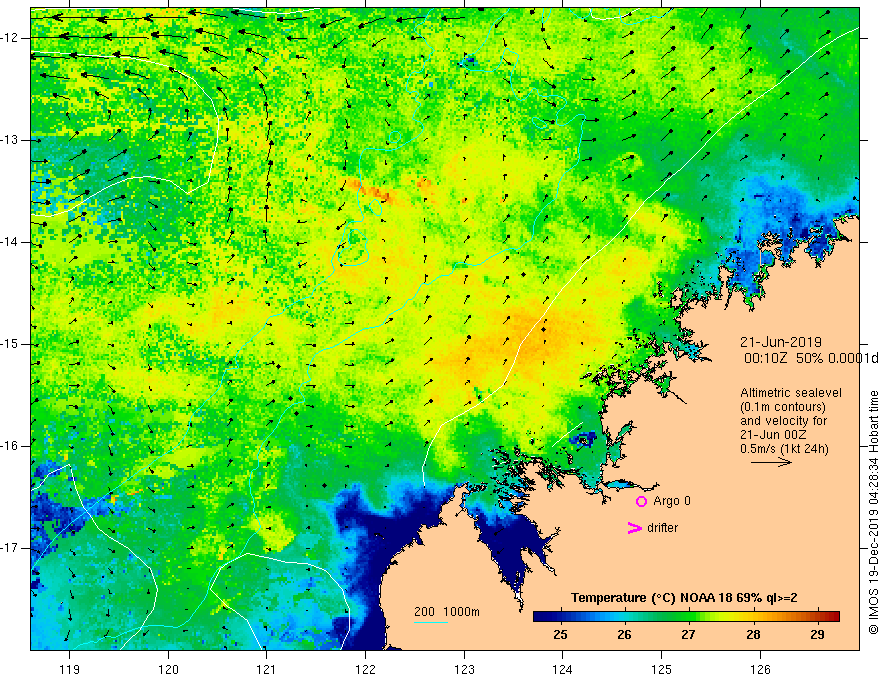Viewport: 880px width, 680px height.
Task: Click the longitude axis label '122'
Action: point(365,669)
